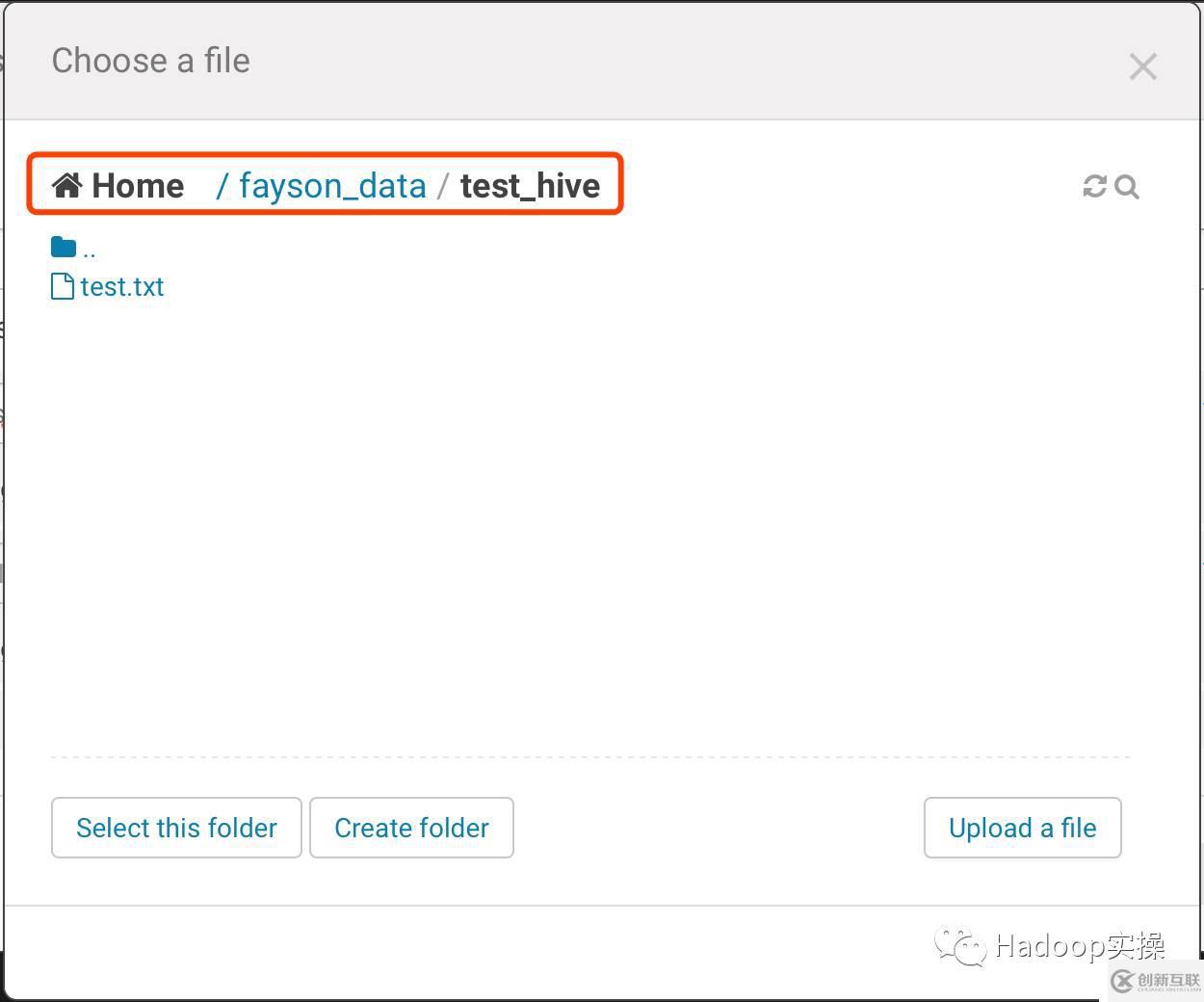
Task: Click the Hadoop实操 watermark text
Action: 1080,946
